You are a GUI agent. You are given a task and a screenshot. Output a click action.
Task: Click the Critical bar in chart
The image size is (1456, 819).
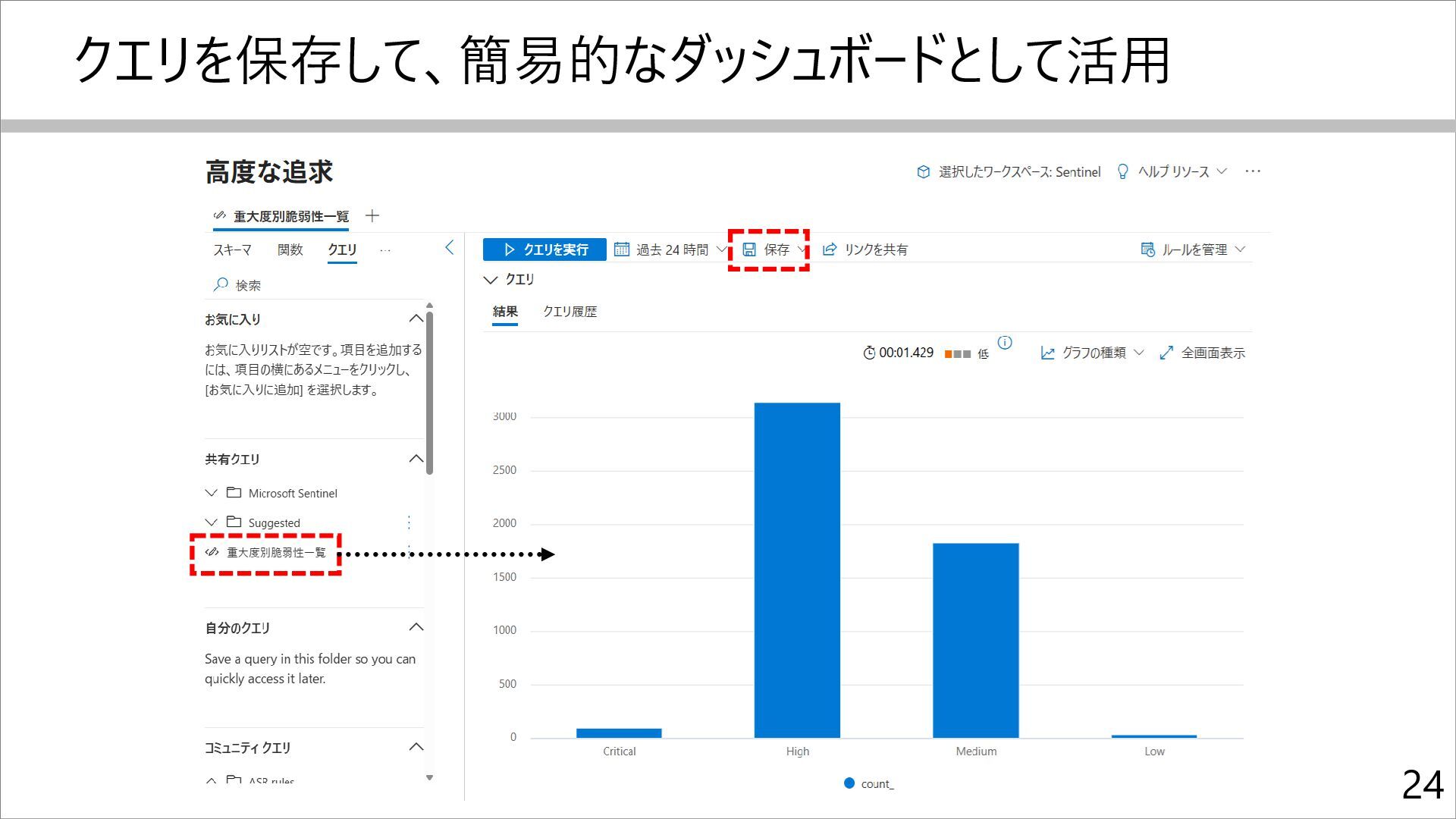[619, 733]
